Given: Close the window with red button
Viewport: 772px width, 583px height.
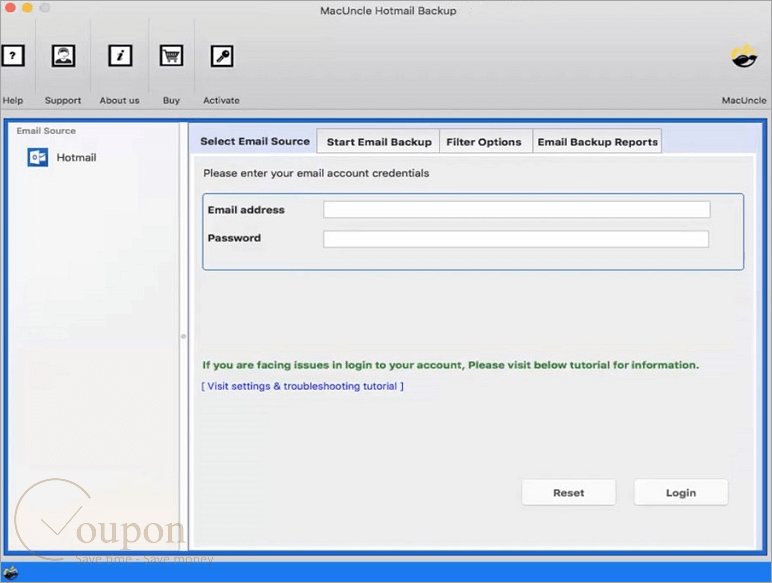Looking at the screenshot, I should point(10,8).
